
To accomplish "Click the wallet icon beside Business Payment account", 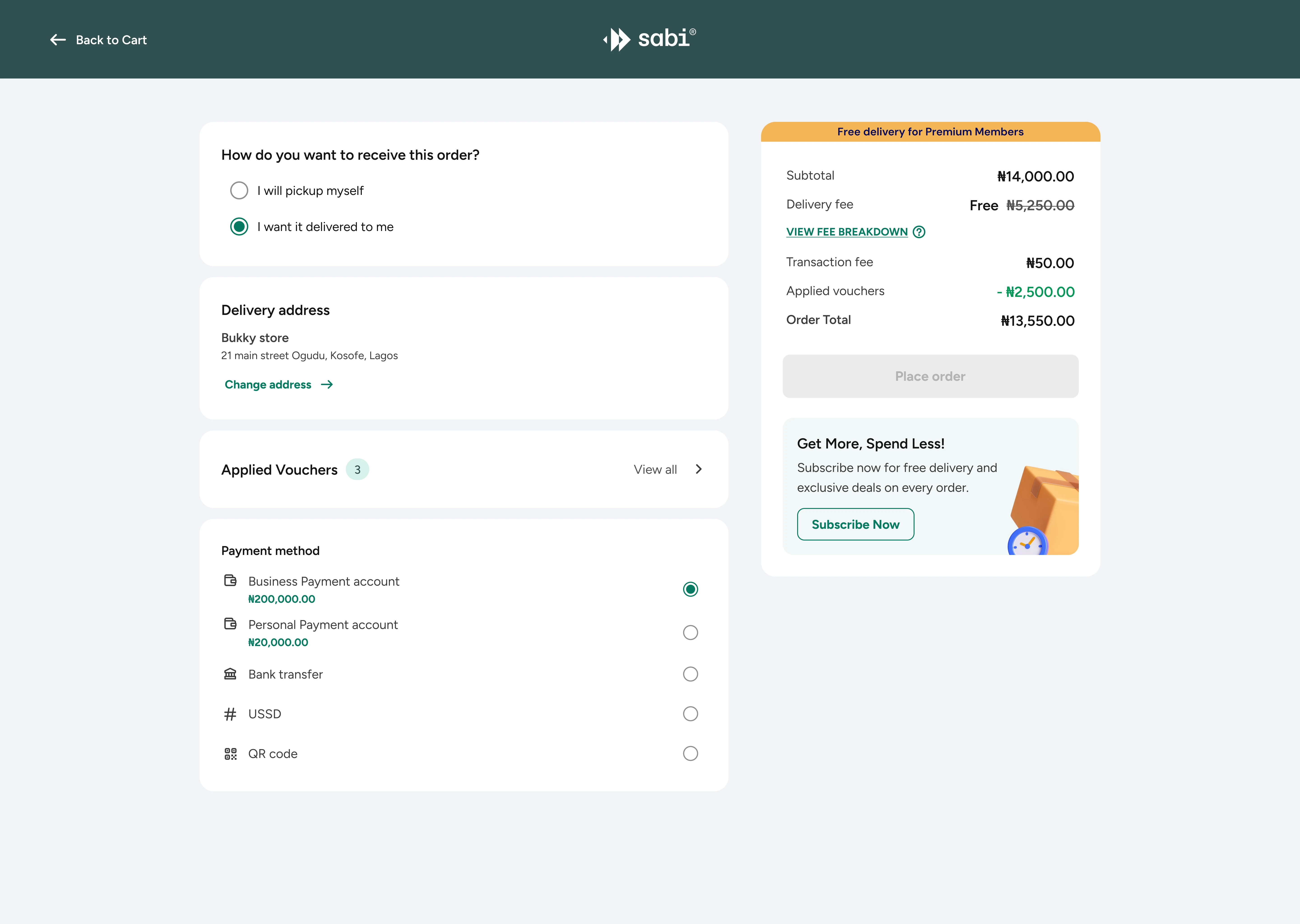I will [x=230, y=580].
